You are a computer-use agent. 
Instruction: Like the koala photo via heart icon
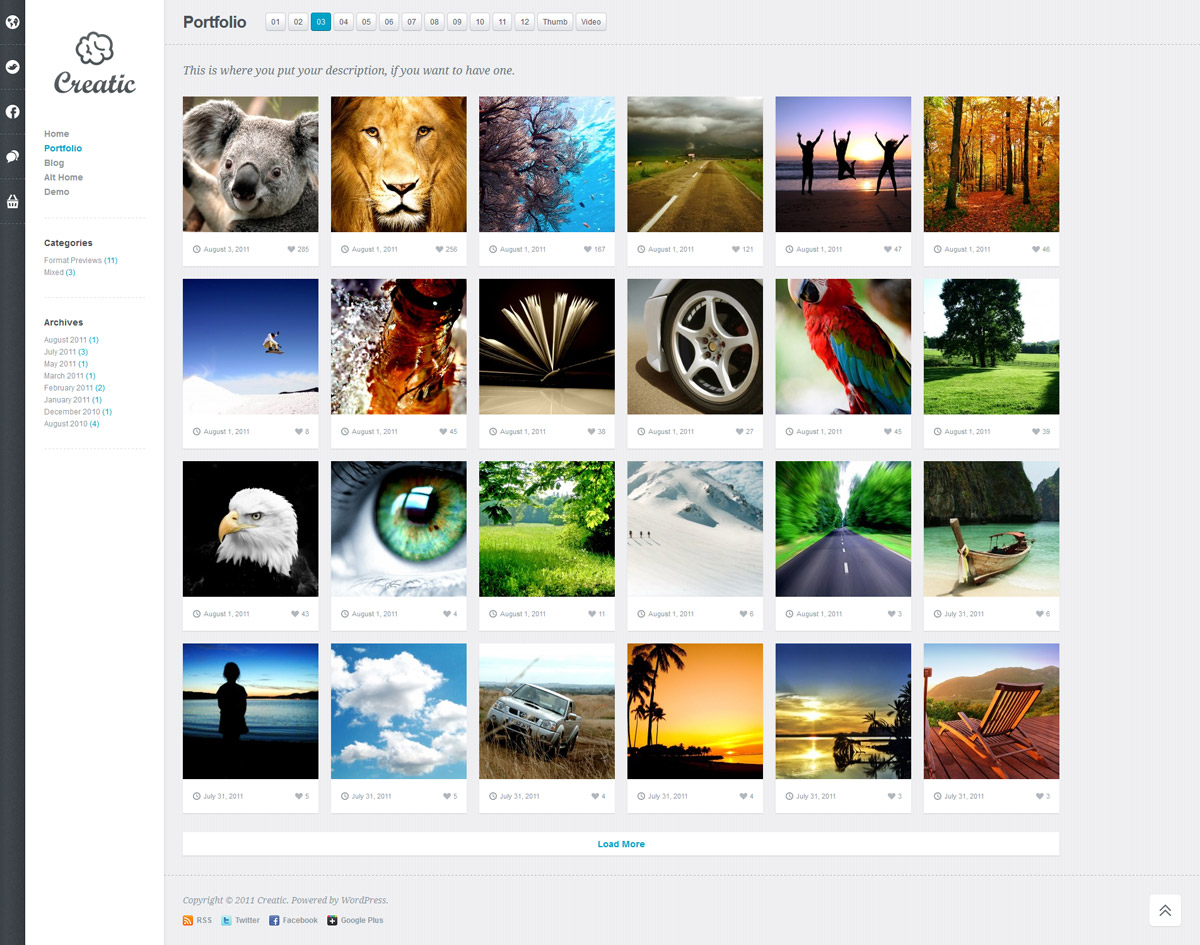pyautogui.click(x=291, y=249)
